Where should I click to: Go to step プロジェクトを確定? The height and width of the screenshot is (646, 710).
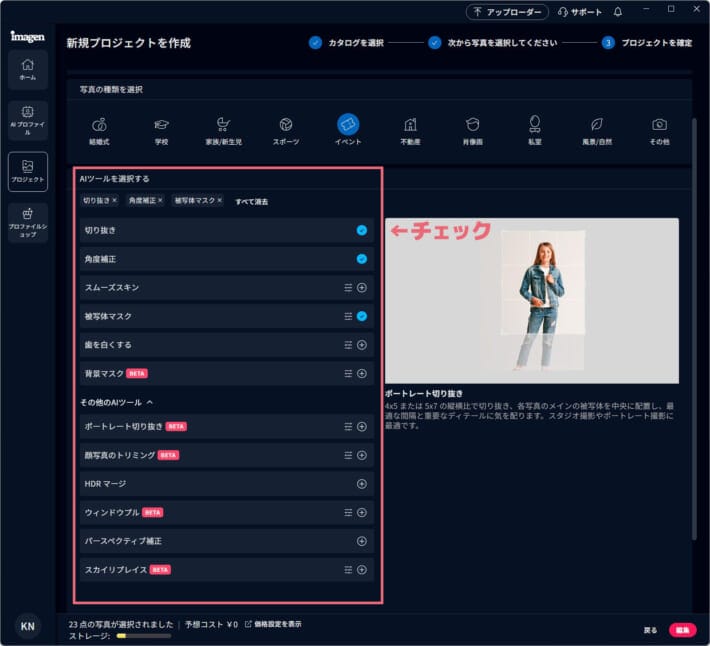coord(647,43)
